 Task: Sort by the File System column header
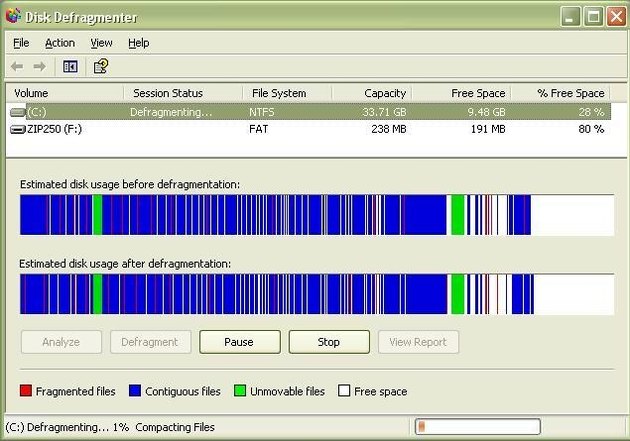pyautogui.click(x=287, y=93)
